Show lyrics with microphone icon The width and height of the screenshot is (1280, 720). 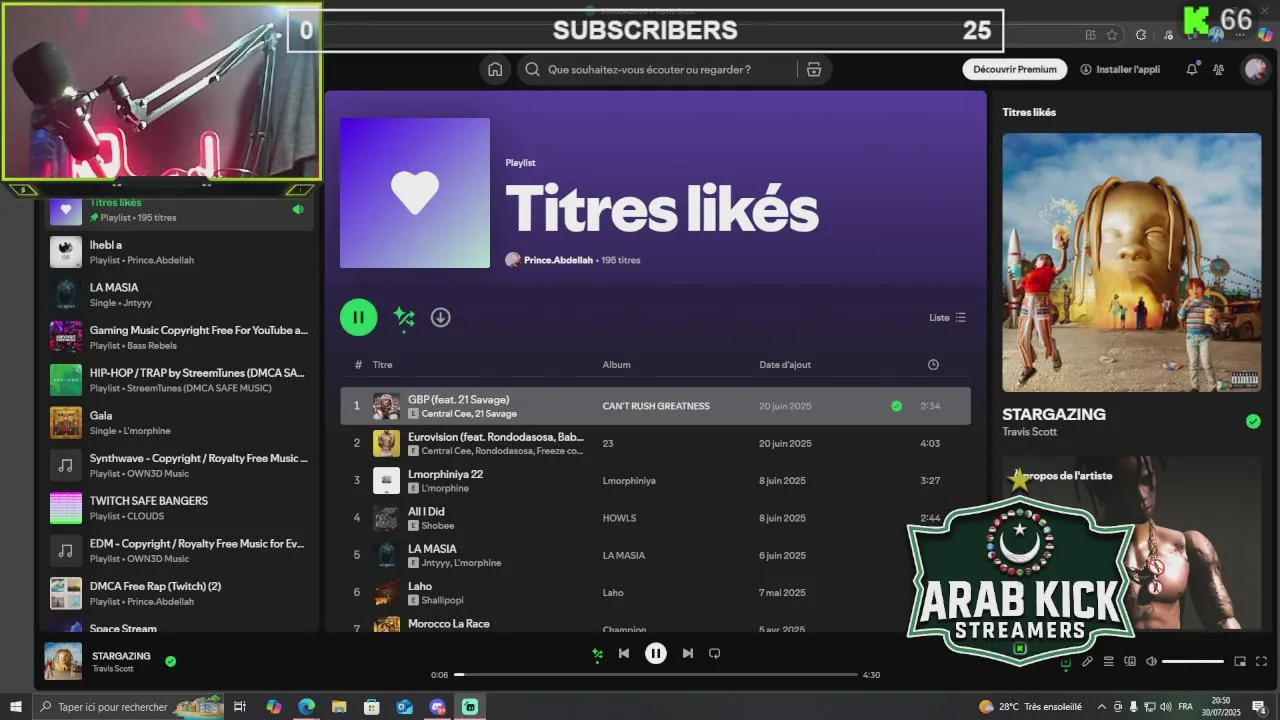tap(1087, 661)
